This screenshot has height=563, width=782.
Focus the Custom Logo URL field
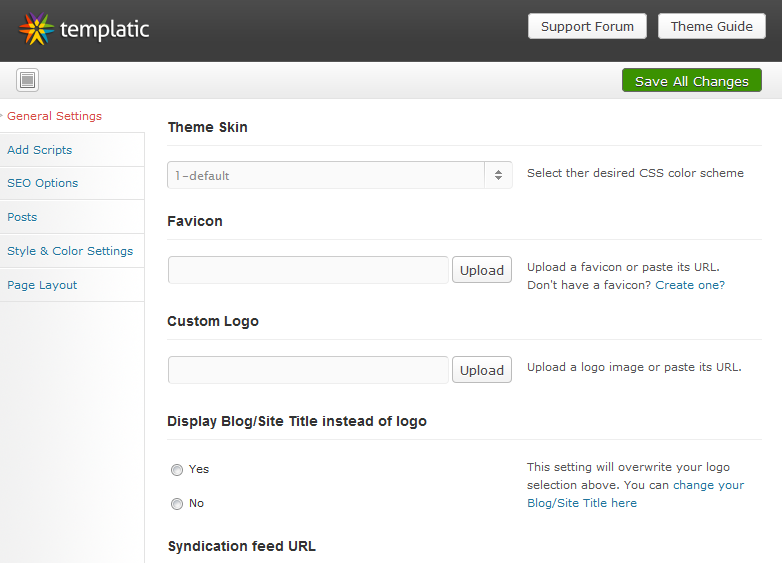pos(308,370)
